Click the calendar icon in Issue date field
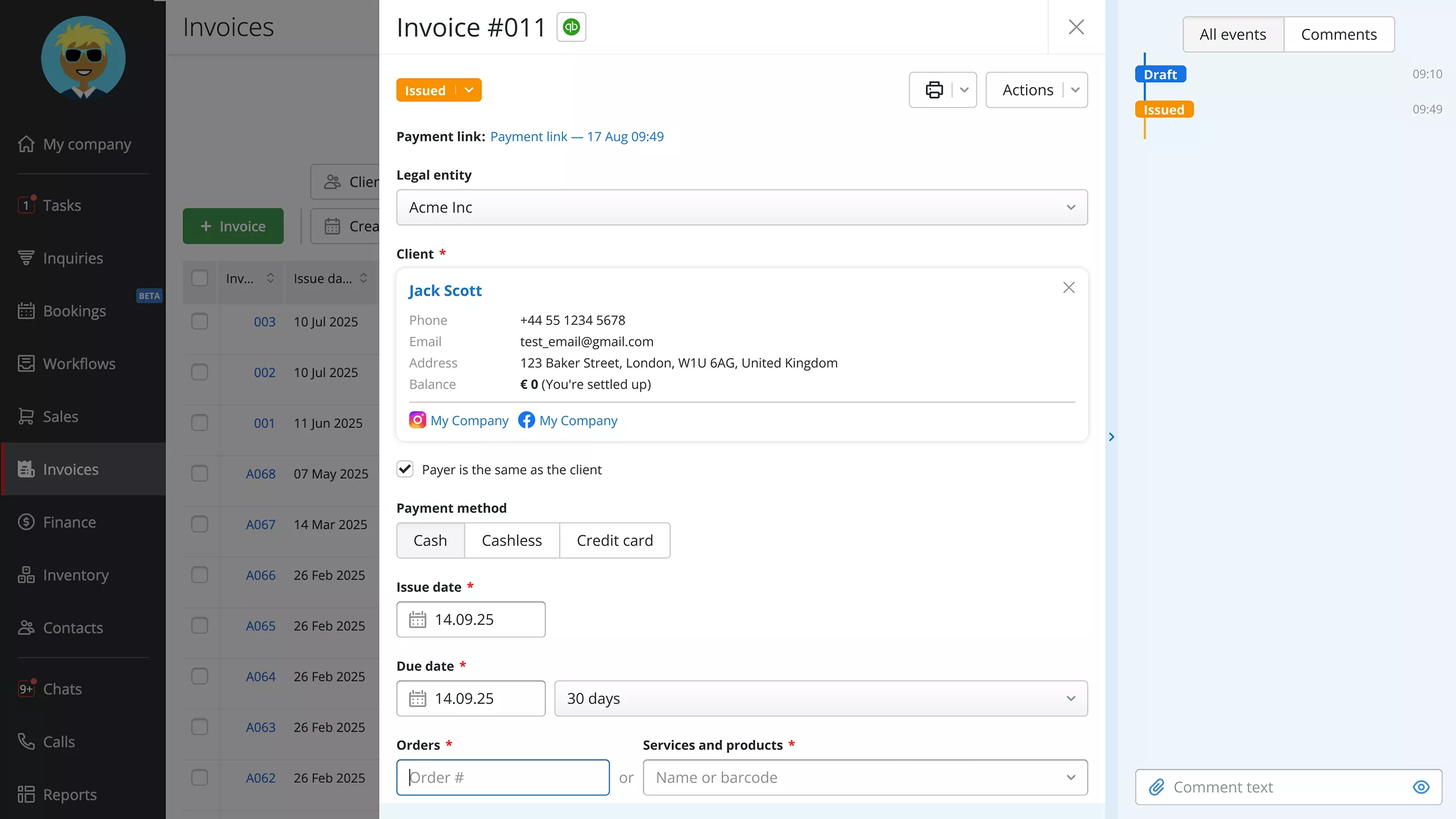Viewport: 1456px width, 819px height. tap(419, 619)
